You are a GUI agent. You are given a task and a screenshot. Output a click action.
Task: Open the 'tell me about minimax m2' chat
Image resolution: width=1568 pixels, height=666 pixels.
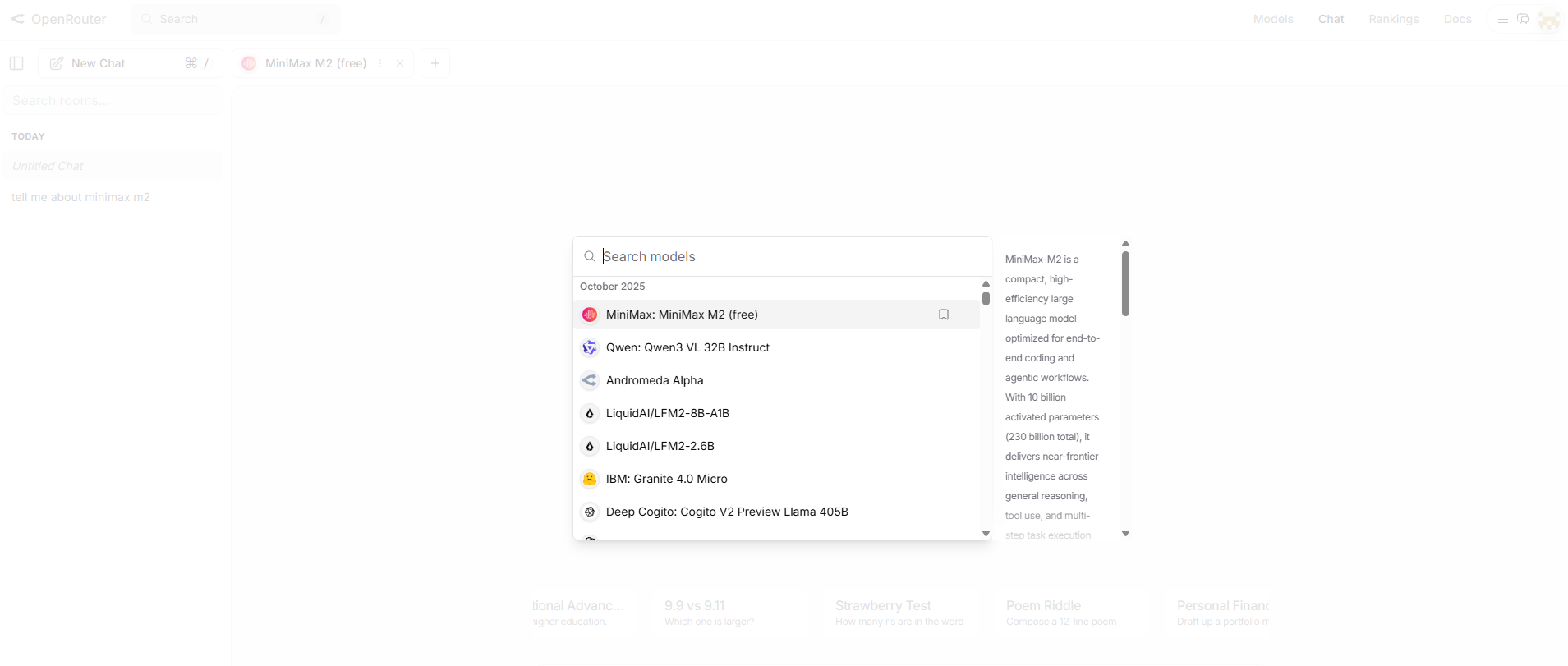tap(80, 197)
